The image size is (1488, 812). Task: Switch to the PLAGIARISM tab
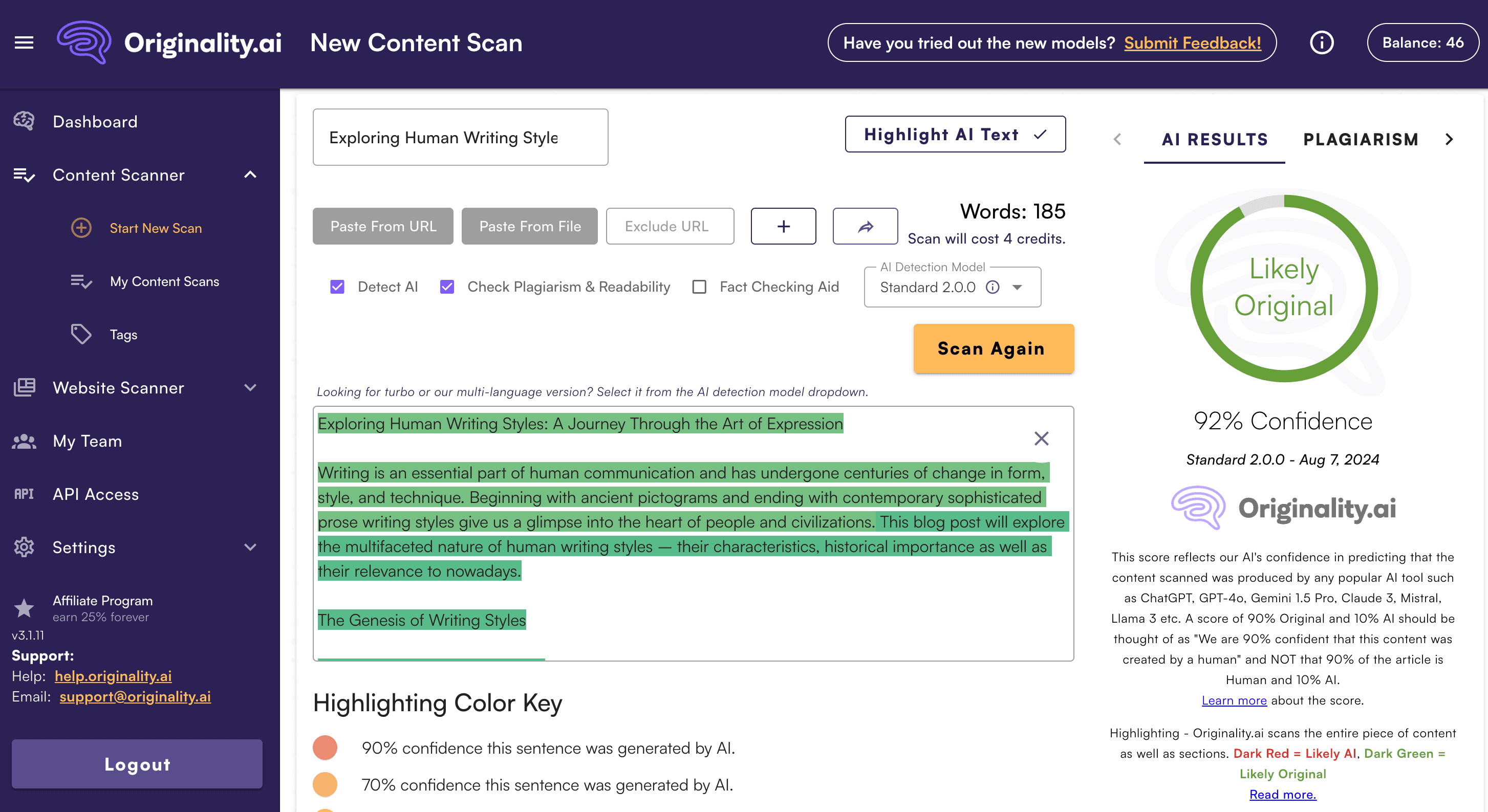click(1361, 139)
